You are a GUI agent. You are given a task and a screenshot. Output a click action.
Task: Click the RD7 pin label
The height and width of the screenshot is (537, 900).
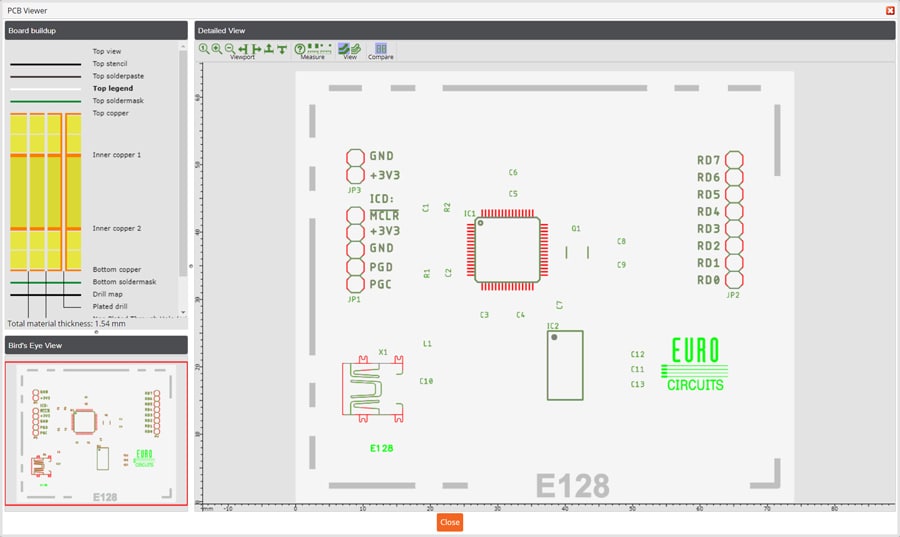708,160
